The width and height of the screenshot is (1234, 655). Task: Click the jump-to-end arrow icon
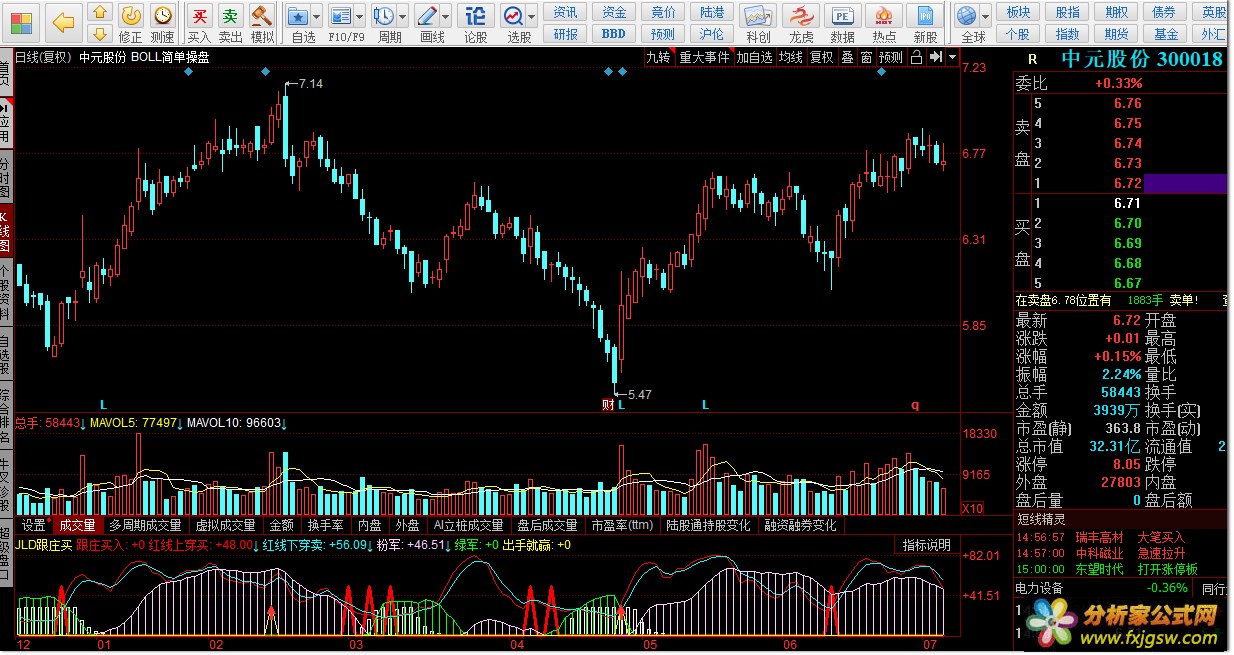click(935, 57)
